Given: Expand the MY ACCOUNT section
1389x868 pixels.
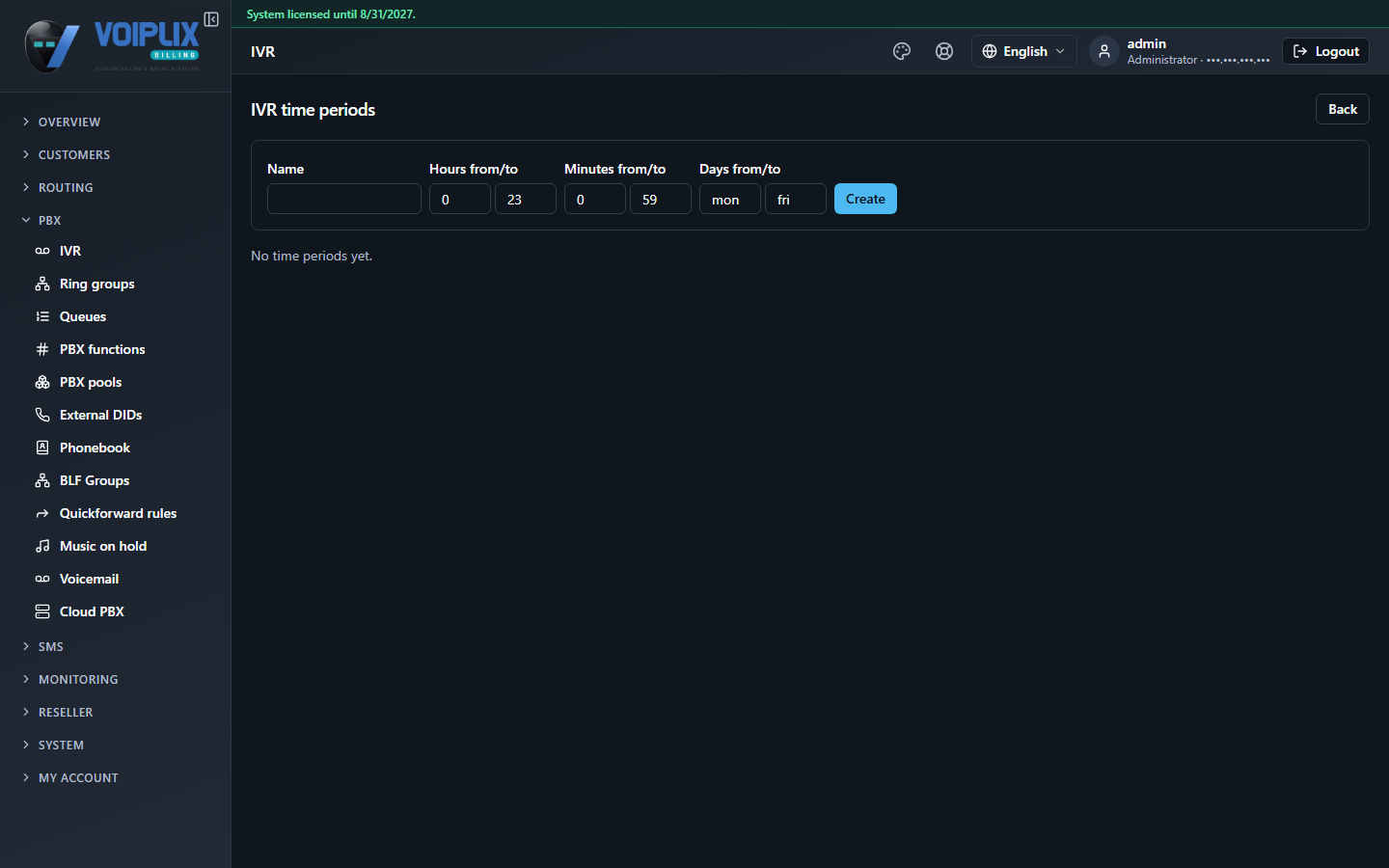Looking at the screenshot, I should pos(116,777).
